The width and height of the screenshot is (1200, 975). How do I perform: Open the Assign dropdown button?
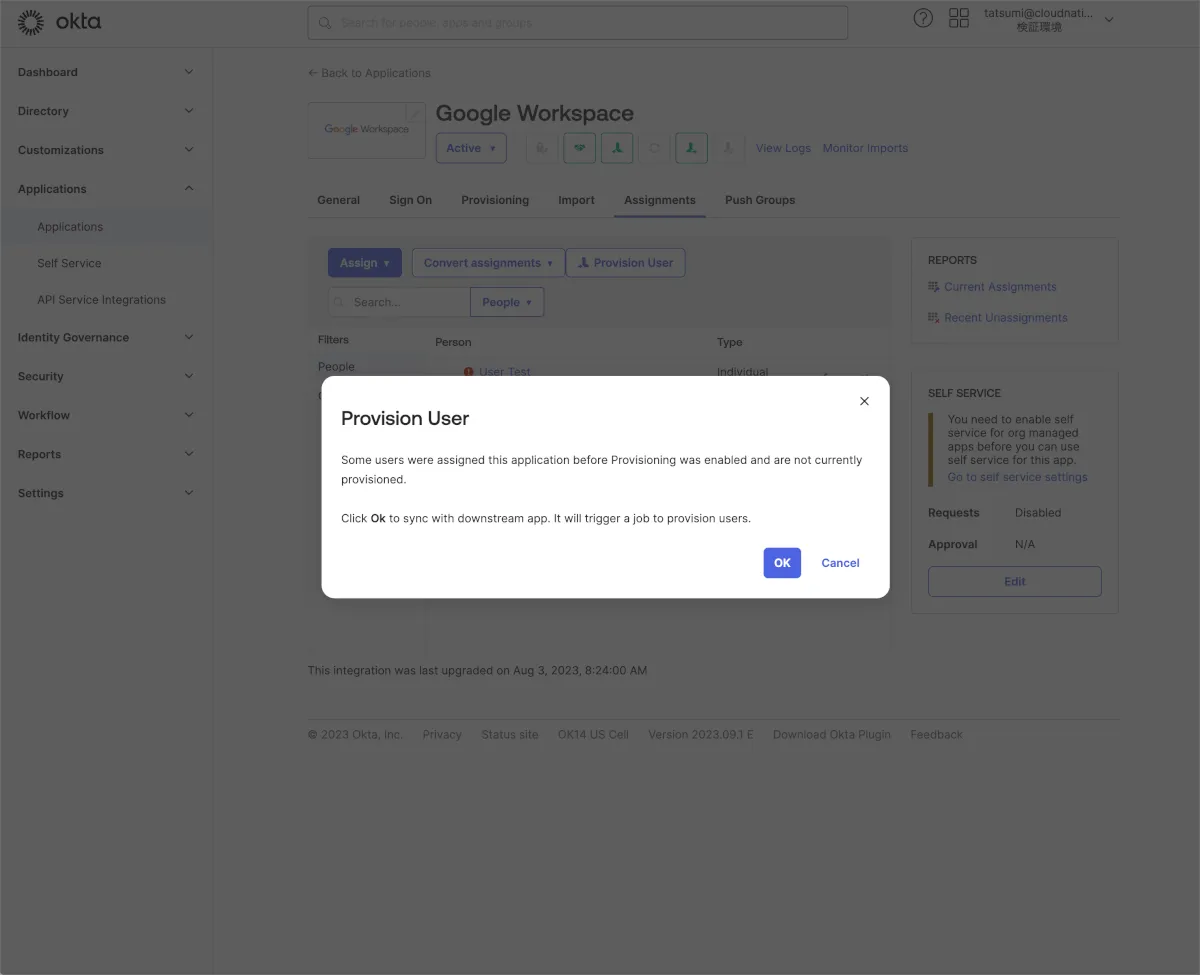click(x=364, y=263)
